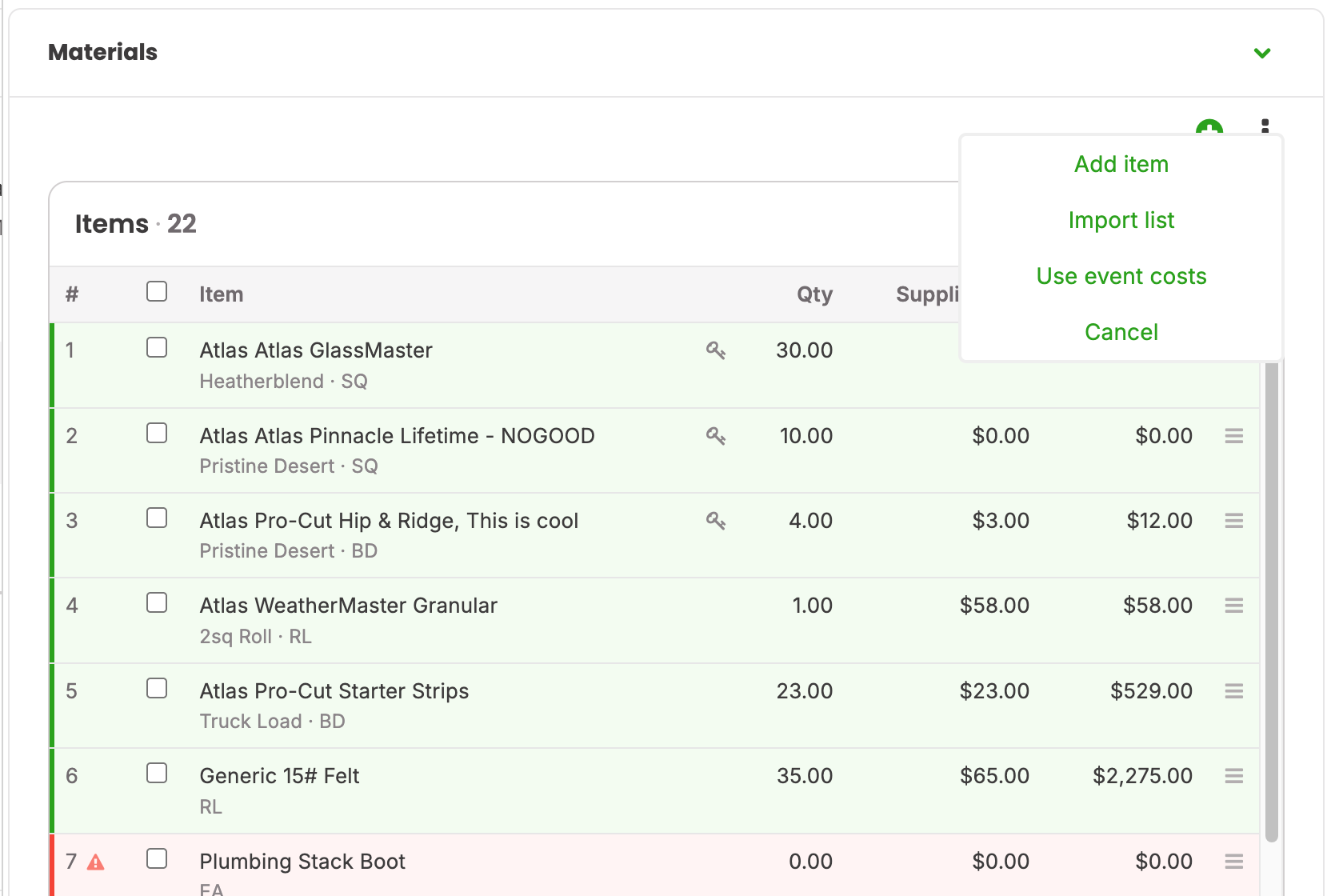
Task: Check the WeatherMaster Granular checkbox
Action: point(156,602)
